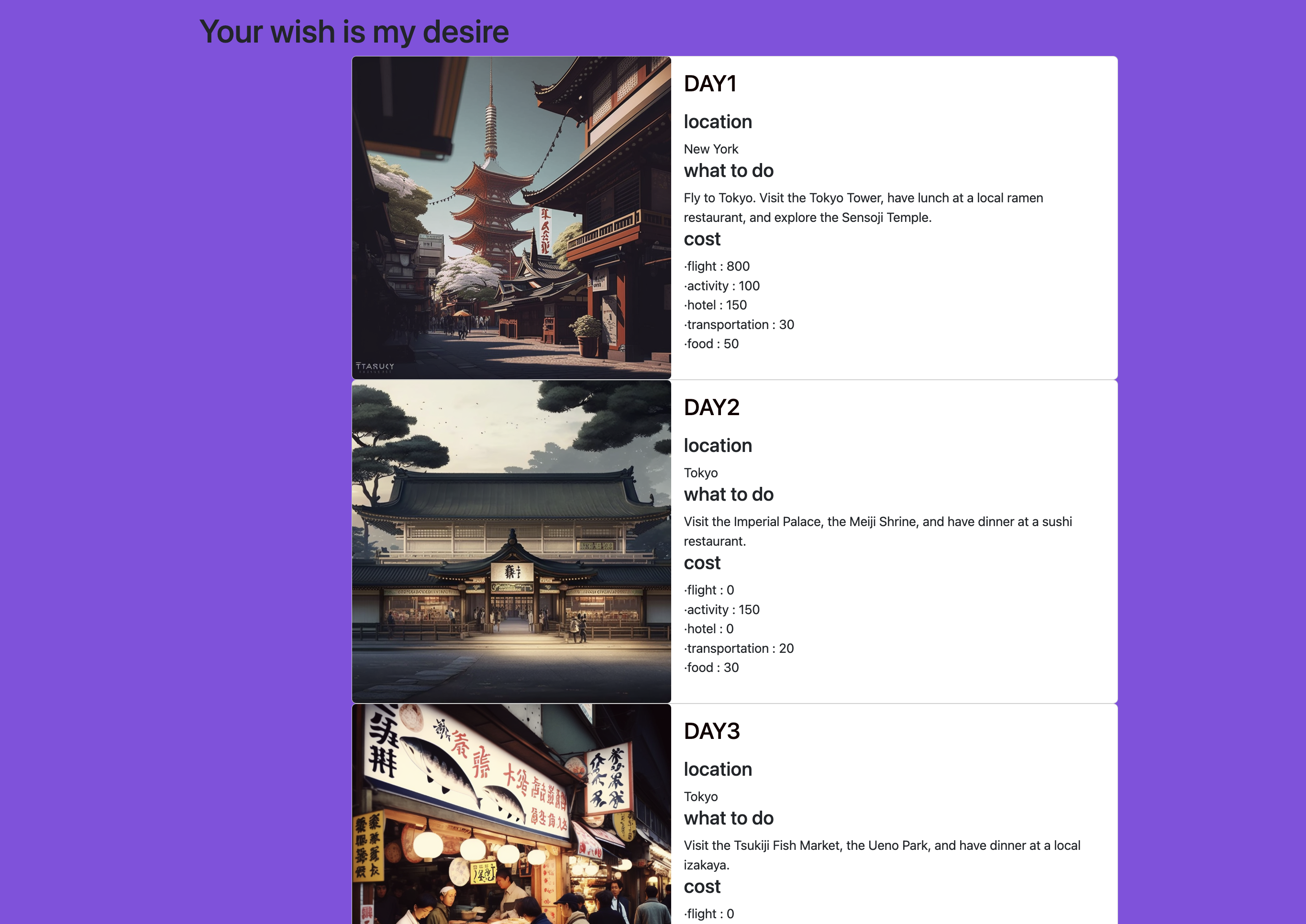Click Day 1 'flight : 800' cost line
This screenshot has height=924, width=1306.
717,266
